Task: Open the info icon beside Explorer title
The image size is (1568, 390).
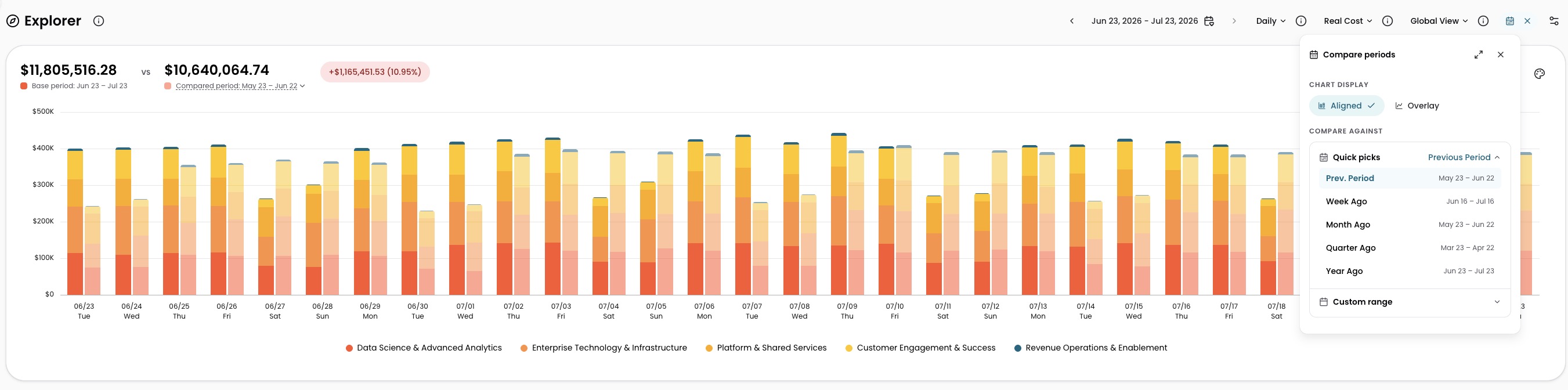Action: (99, 21)
